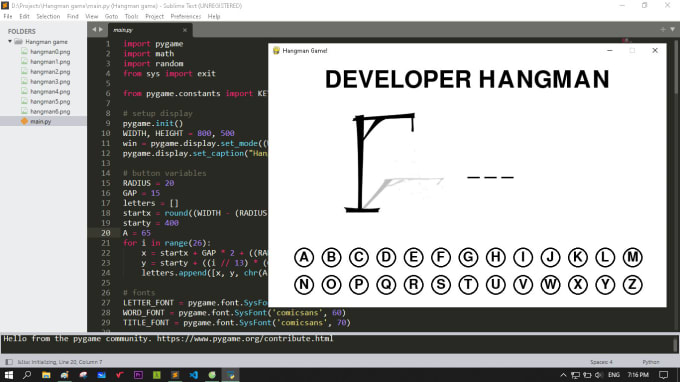Click line number 20 in gutter
The image size is (680, 382).
106,233
